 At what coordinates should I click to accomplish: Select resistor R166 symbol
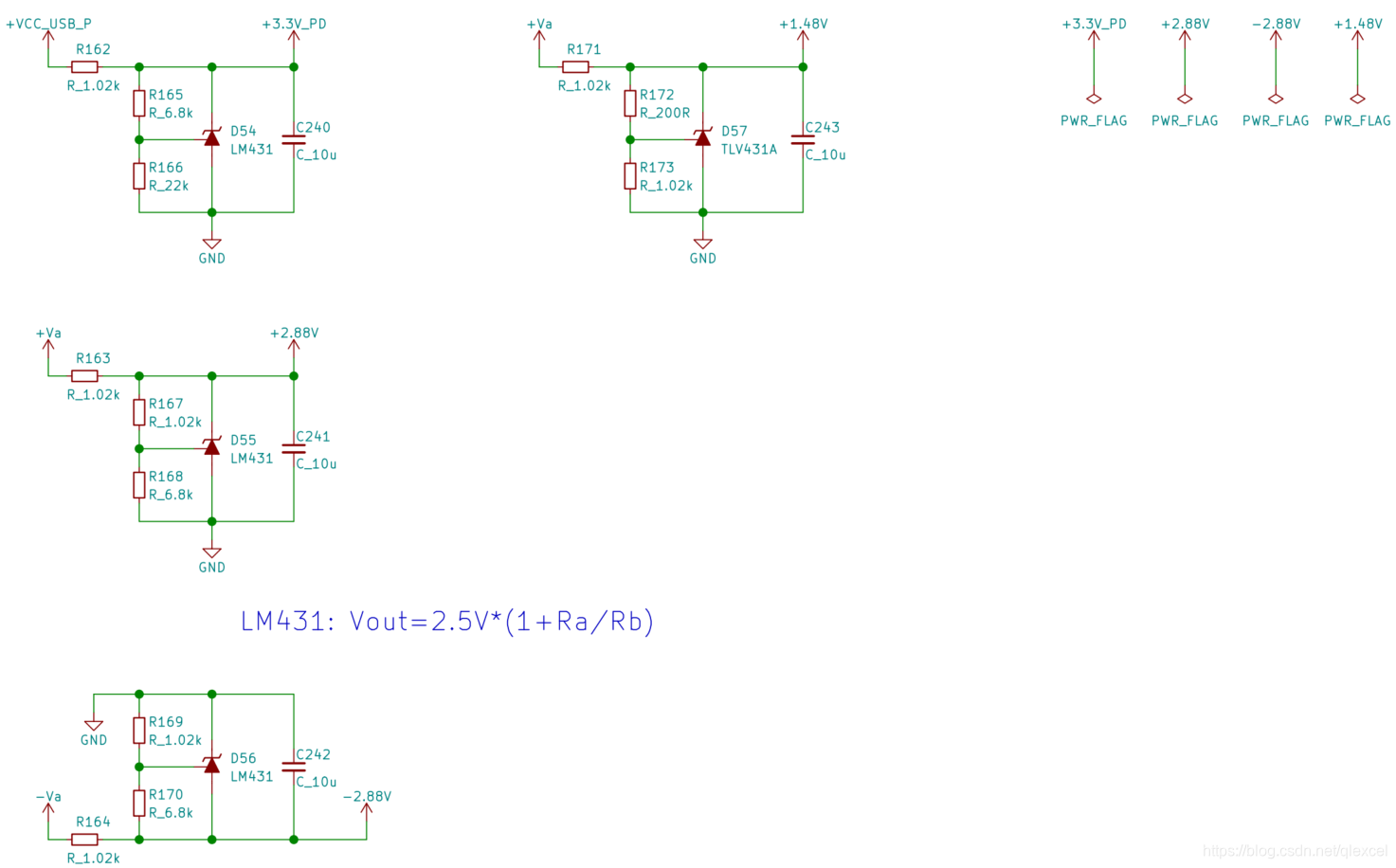(x=139, y=176)
